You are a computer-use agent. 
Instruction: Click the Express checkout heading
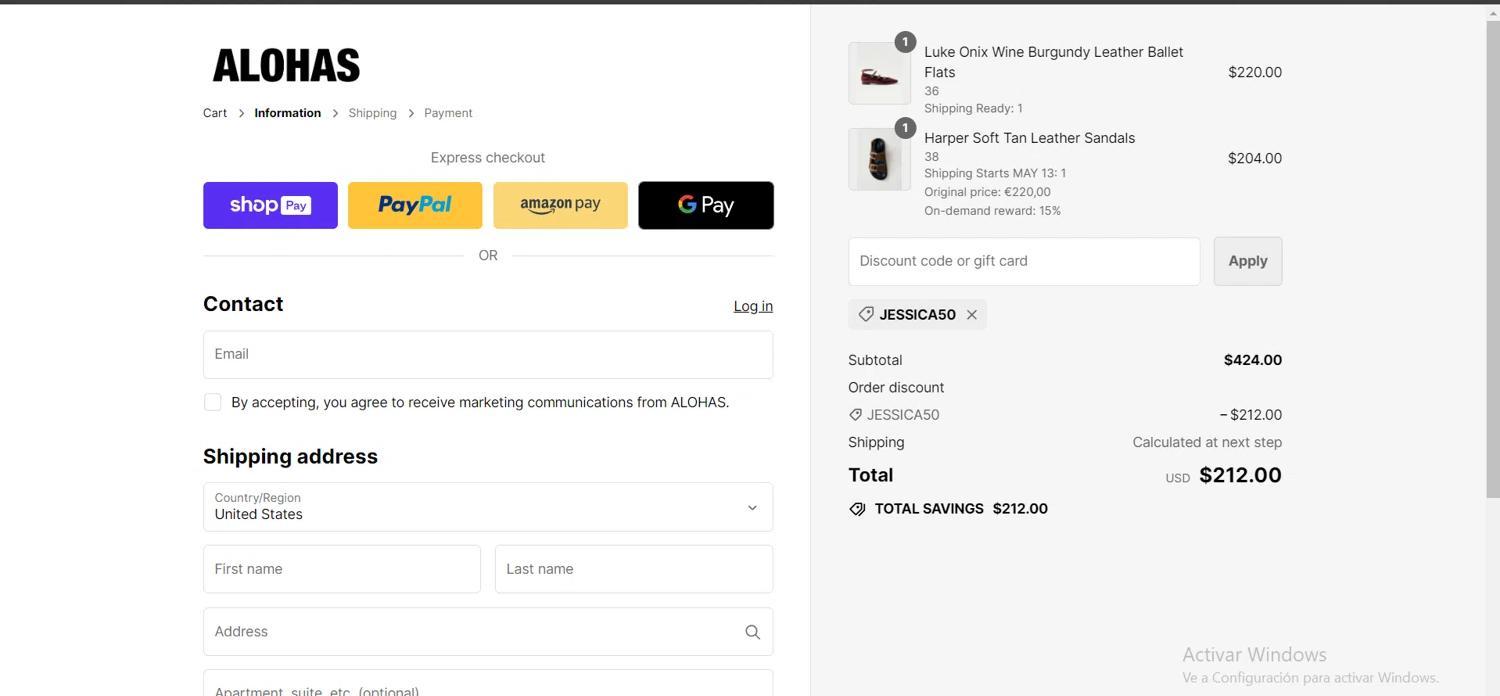pyautogui.click(x=488, y=158)
